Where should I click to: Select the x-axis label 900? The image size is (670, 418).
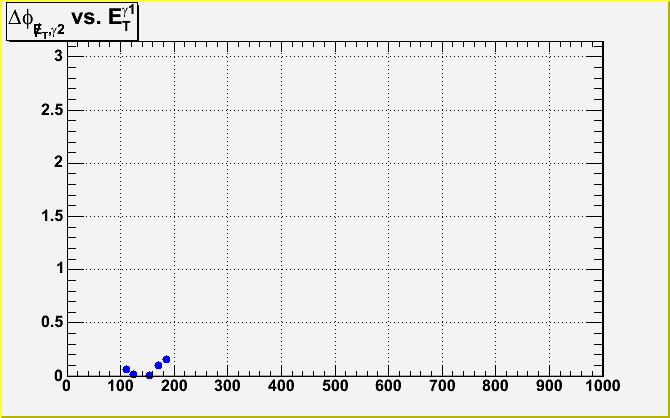pos(548,385)
